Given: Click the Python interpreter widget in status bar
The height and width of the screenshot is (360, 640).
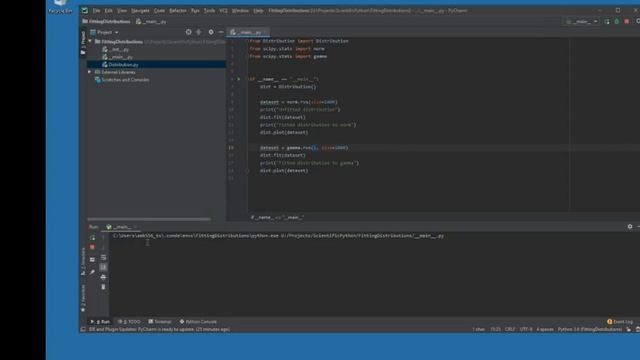Looking at the screenshot, I should click(x=590, y=329).
